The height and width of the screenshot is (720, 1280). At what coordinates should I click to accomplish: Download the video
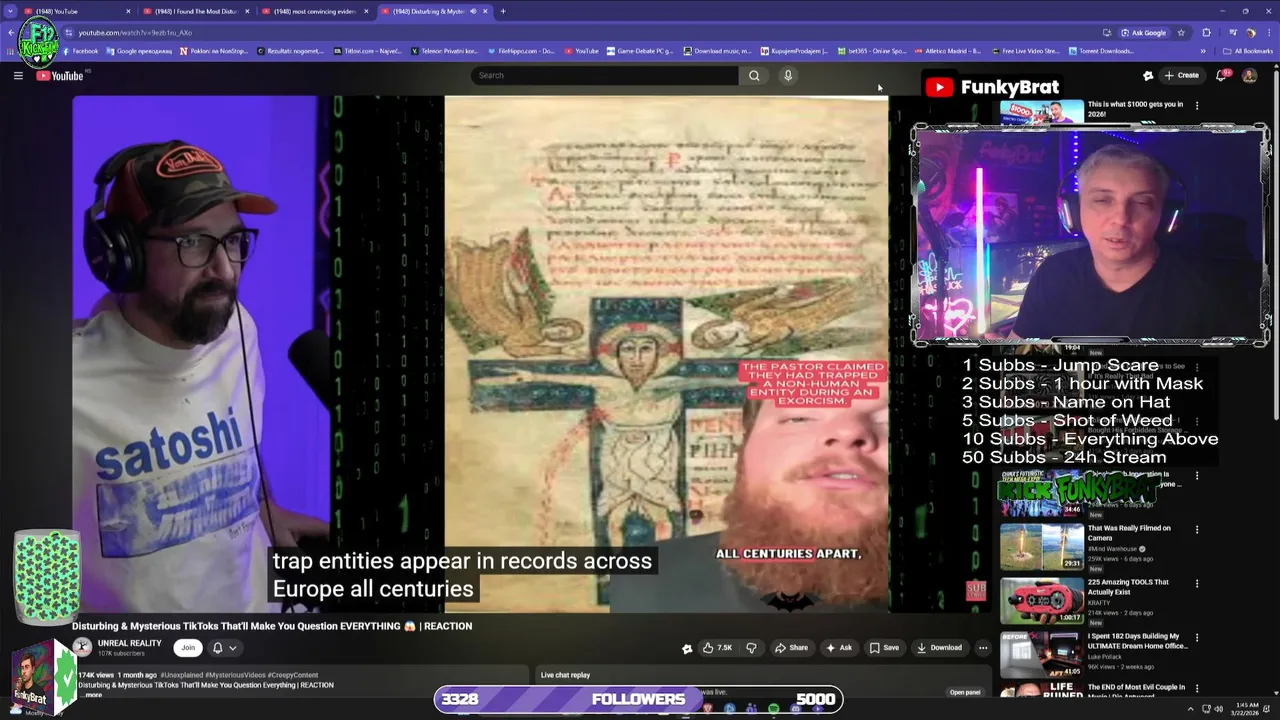940,647
